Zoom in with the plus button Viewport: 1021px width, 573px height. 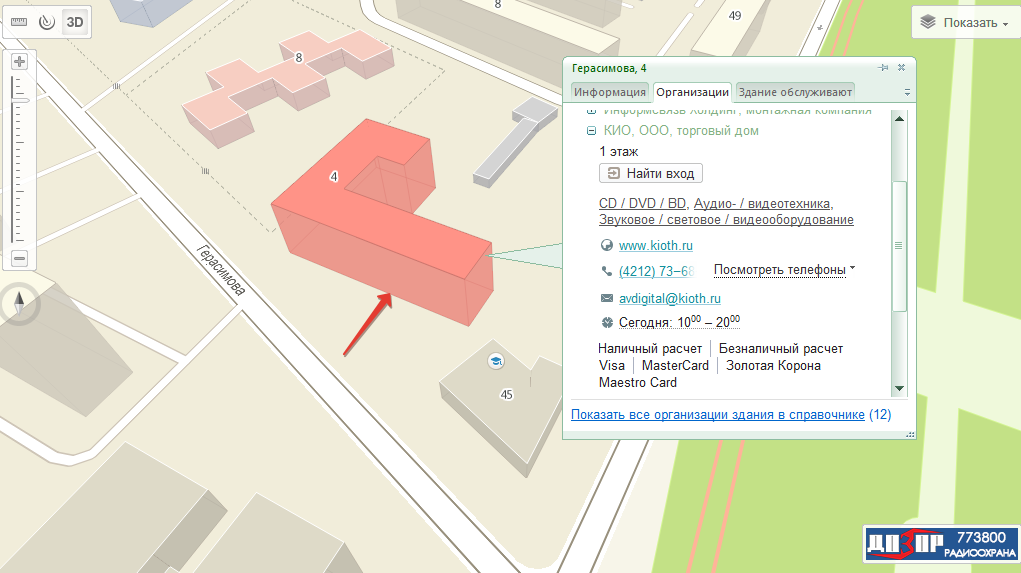pos(20,62)
